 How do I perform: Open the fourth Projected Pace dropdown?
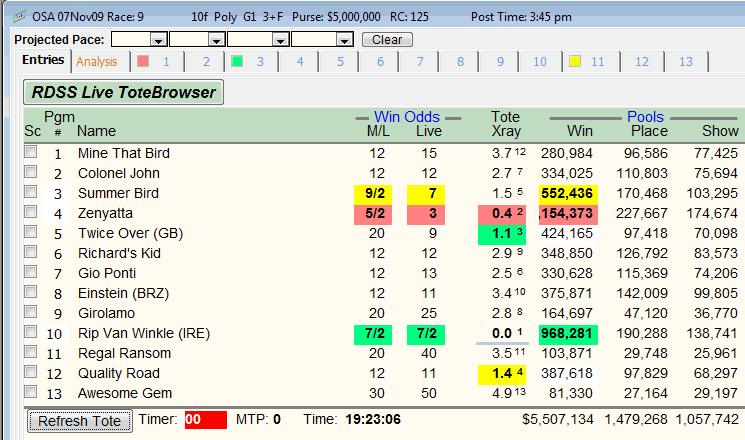[344, 40]
